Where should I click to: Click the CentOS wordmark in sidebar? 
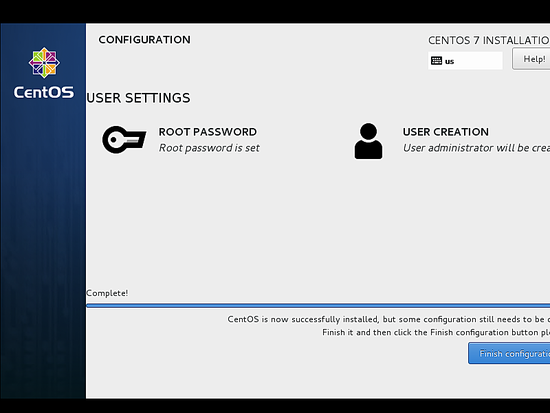point(44,92)
